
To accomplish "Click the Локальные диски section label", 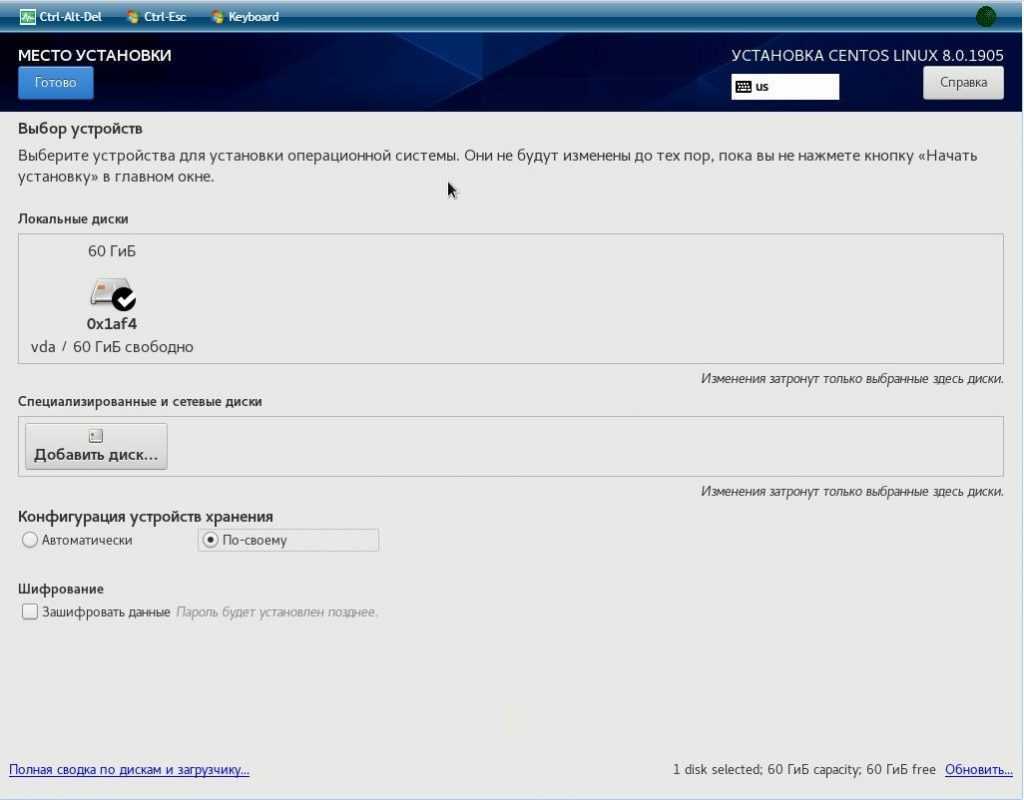I will [73, 219].
